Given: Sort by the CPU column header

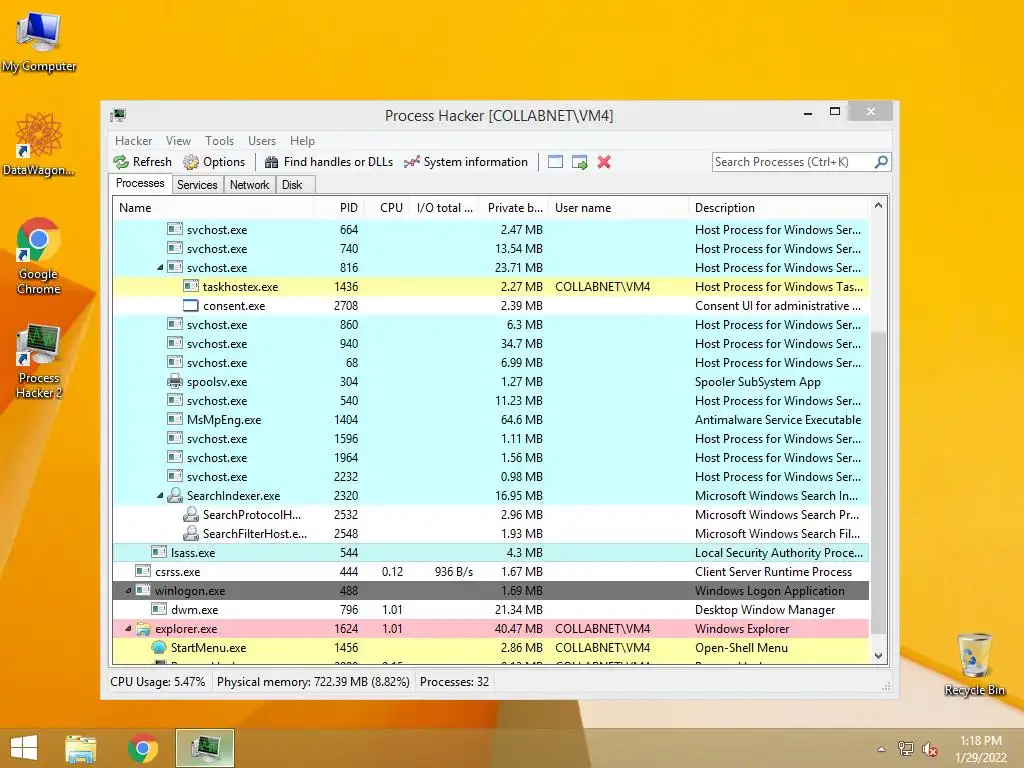Looking at the screenshot, I should pos(387,208).
